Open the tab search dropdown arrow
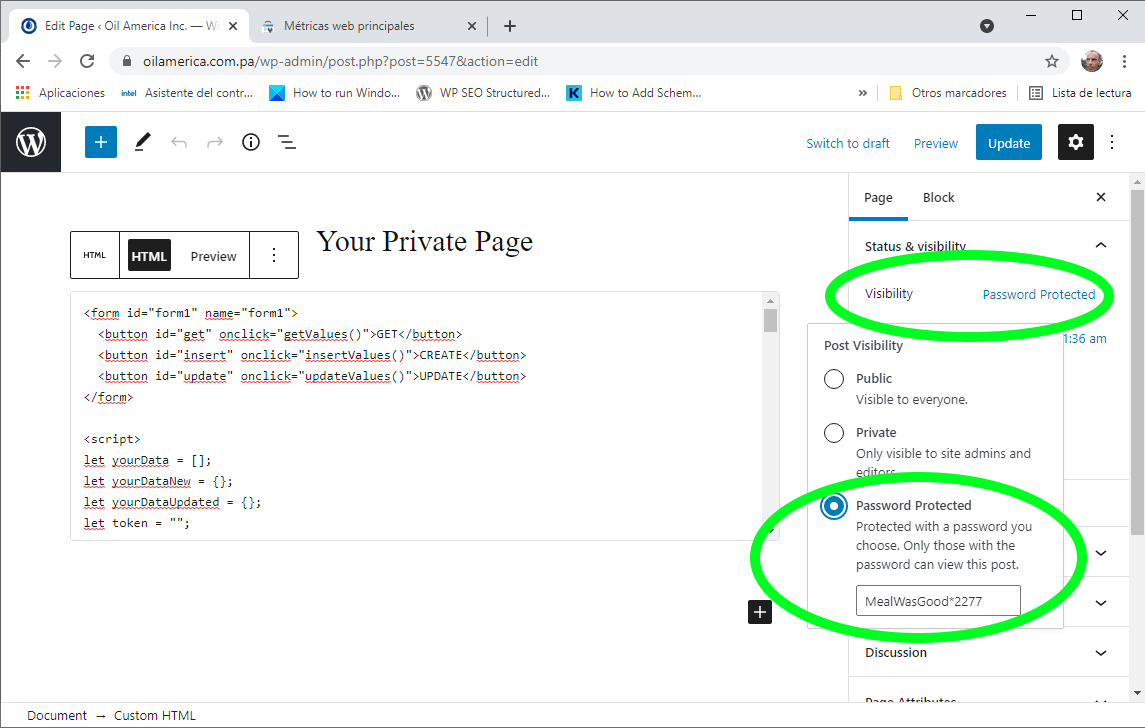 click(987, 26)
